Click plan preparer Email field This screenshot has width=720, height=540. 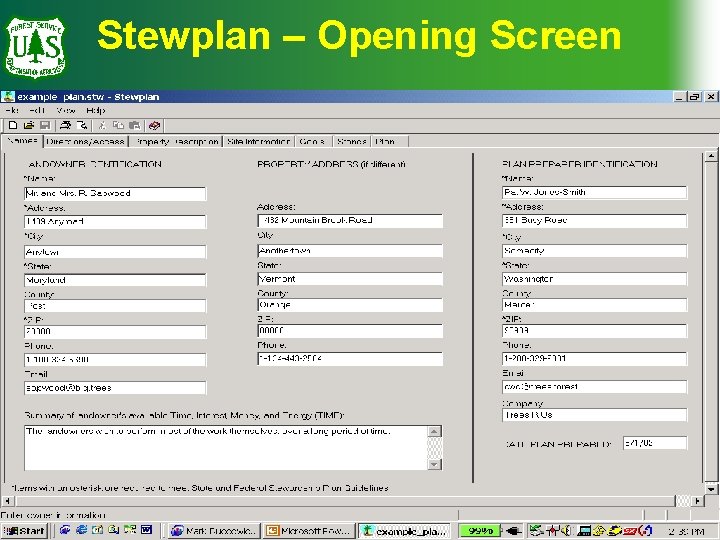595,387
